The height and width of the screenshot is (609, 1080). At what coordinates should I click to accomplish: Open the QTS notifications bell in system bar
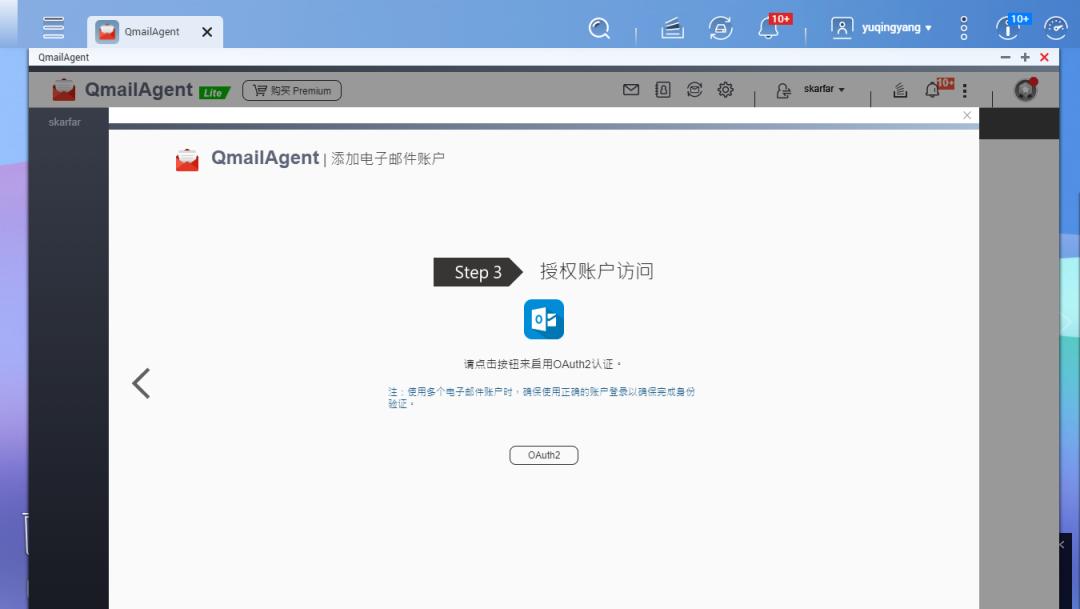768,27
